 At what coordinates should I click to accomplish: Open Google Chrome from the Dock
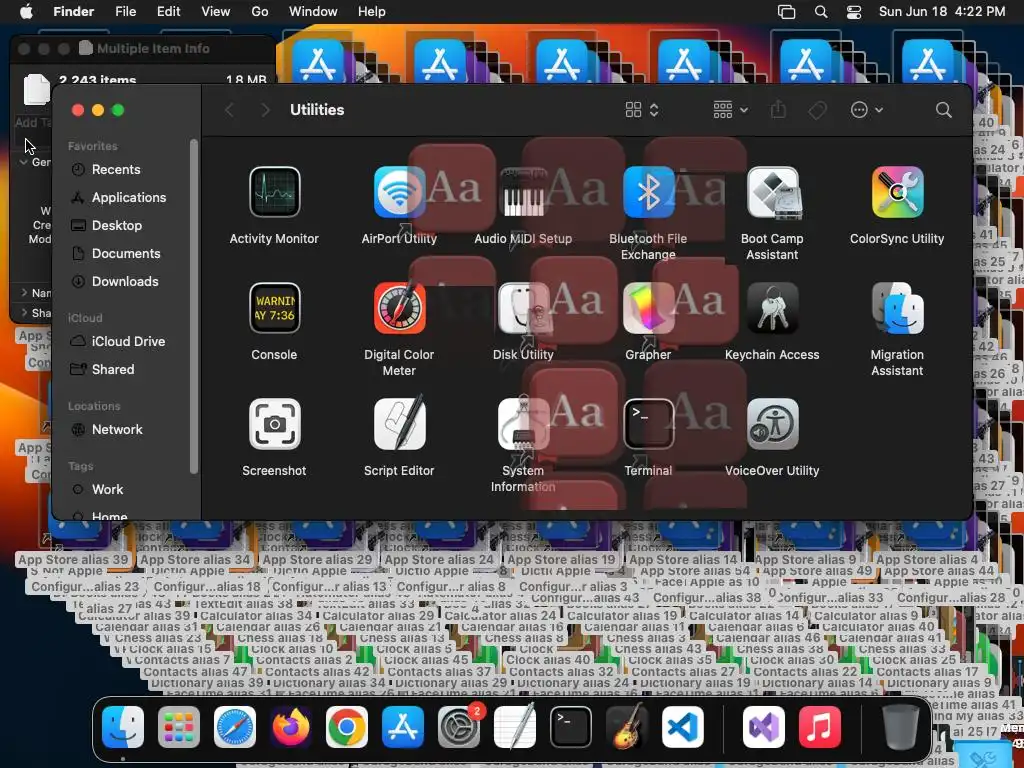click(x=347, y=727)
